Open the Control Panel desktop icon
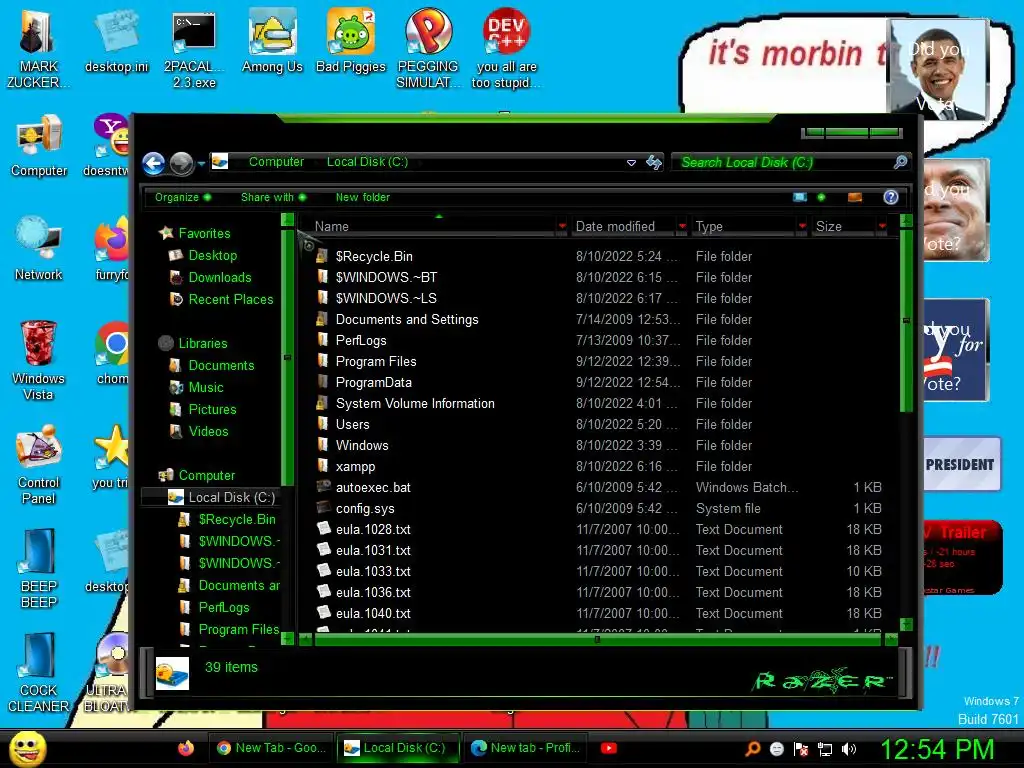Screen dimensions: 1024x768 coord(39,465)
